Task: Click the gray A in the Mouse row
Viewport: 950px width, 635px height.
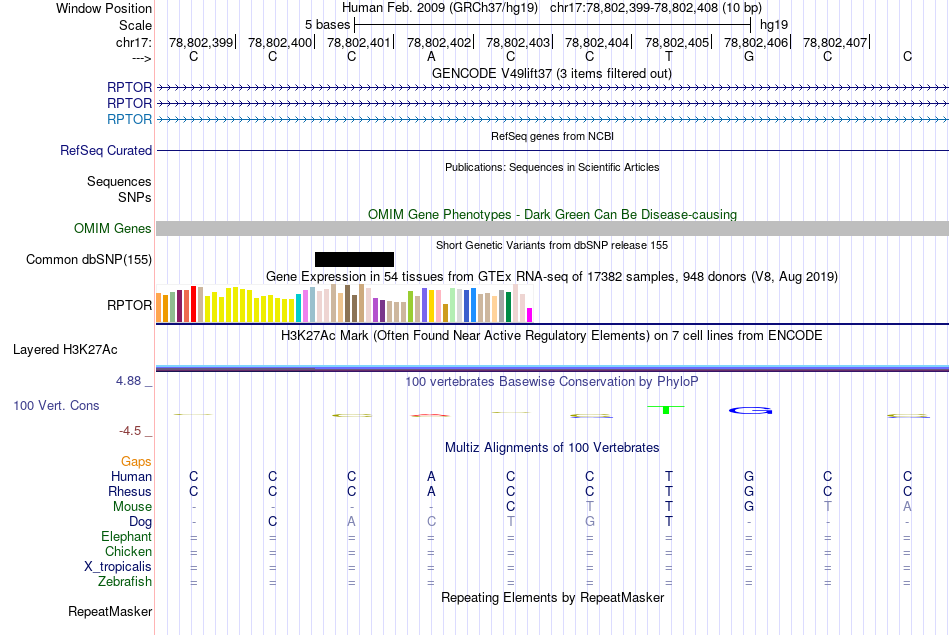Action: click(x=907, y=507)
